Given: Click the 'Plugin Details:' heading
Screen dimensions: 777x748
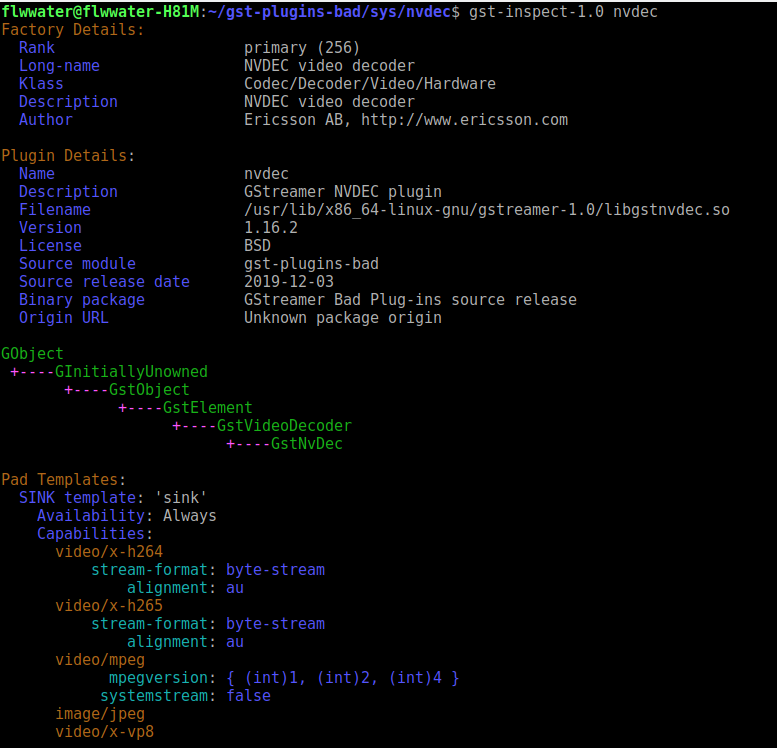Looking at the screenshot, I should [68, 156].
